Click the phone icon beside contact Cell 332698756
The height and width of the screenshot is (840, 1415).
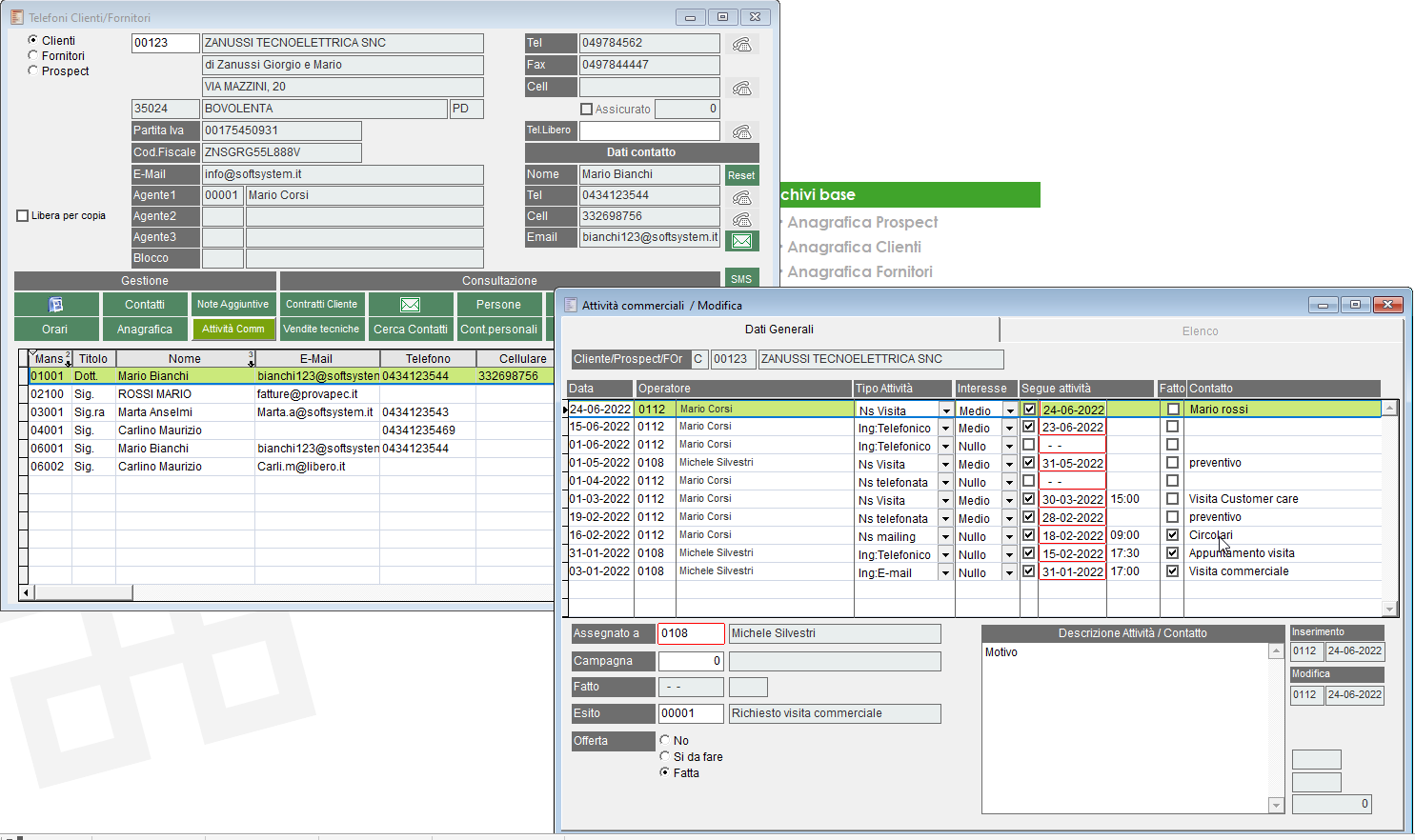[x=741, y=218]
